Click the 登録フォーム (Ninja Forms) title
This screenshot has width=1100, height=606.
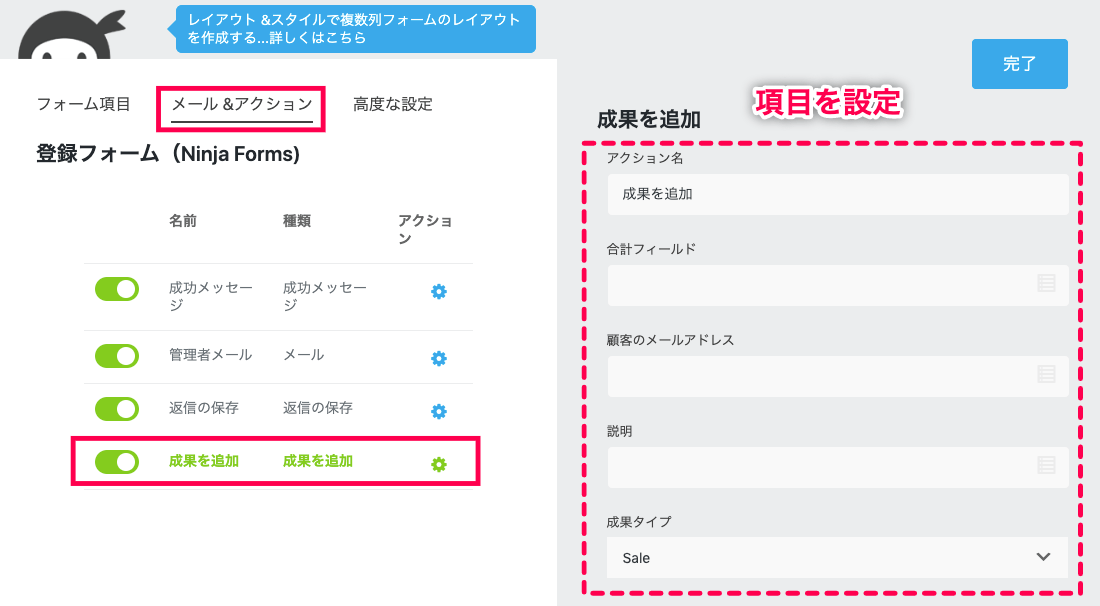pos(168,154)
